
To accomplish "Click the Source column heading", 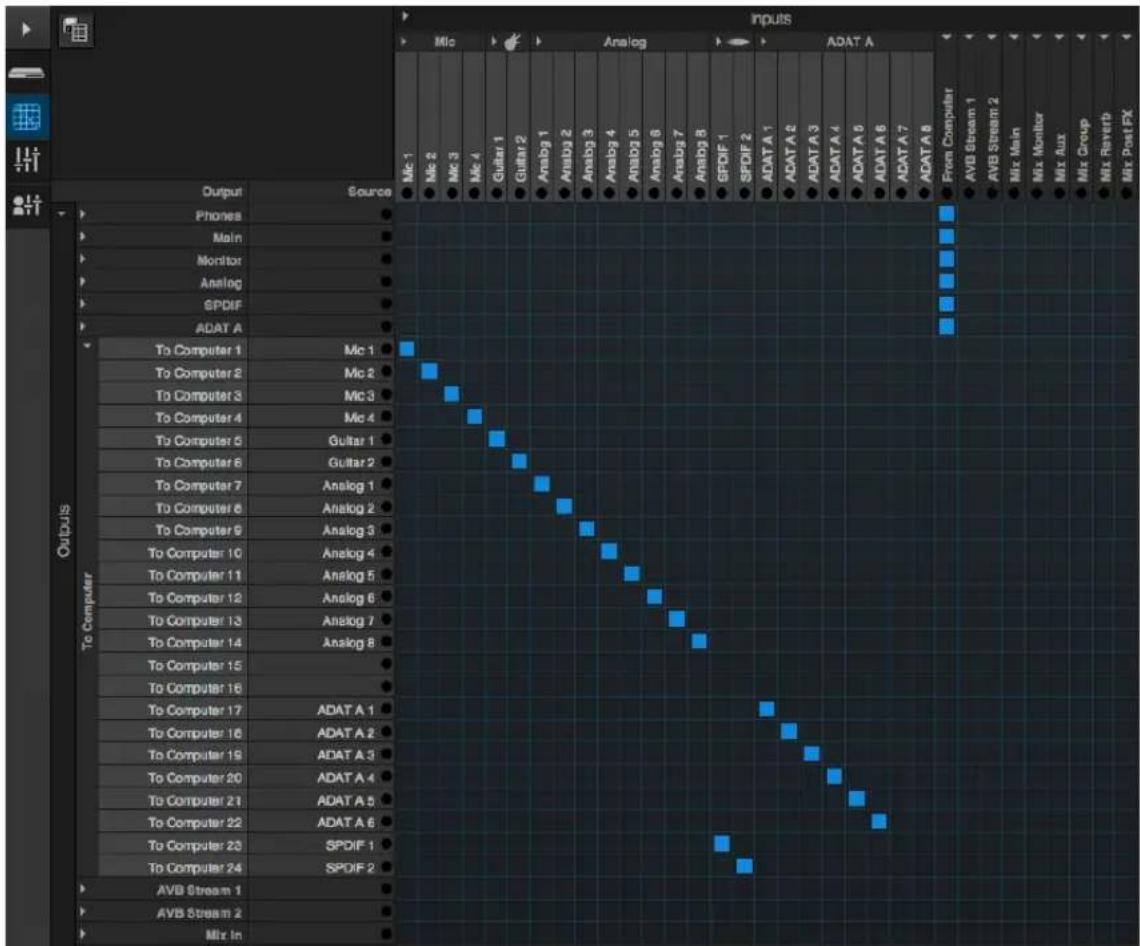I will (369, 192).
